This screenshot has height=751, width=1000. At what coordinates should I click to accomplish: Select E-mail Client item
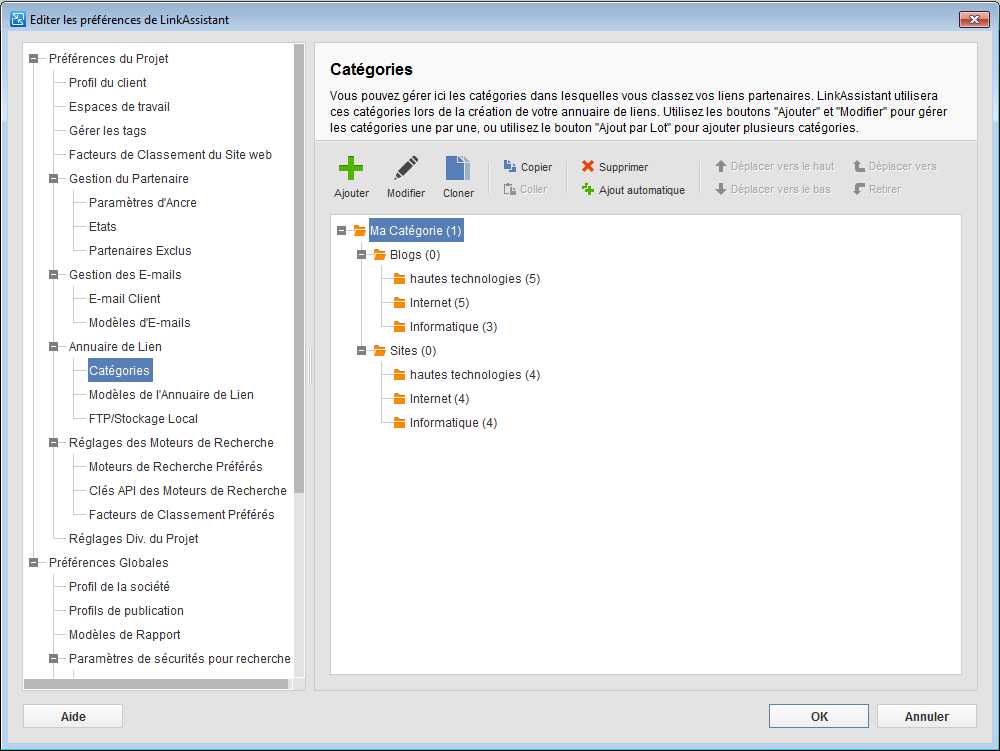coord(124,298)
